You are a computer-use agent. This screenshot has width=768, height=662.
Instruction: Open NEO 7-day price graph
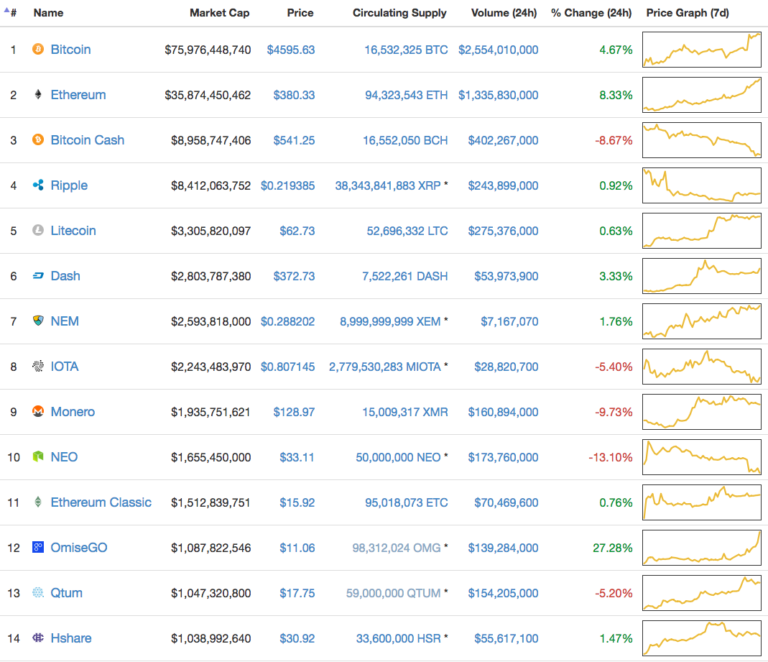point(701,457)
